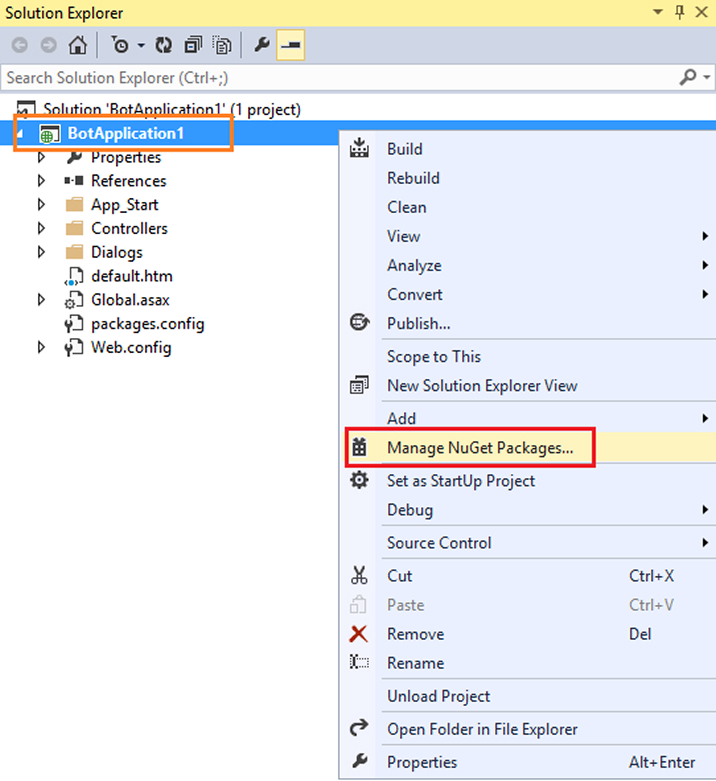The height and width of the screenshot is (781, 716).
Task: Choose Unload Project
Action: [528, 696]
